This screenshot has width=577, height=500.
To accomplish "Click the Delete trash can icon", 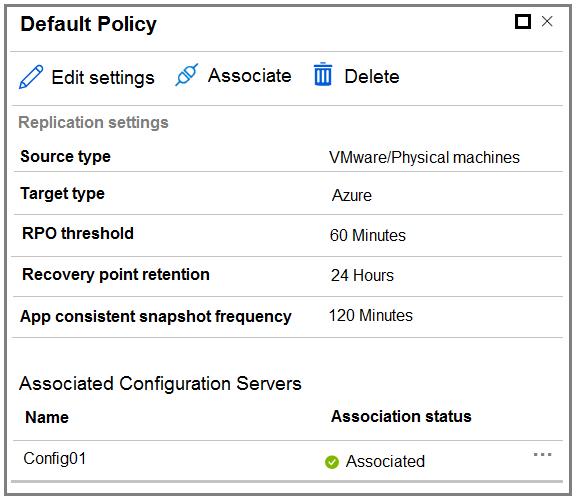I will click(323, 75).
